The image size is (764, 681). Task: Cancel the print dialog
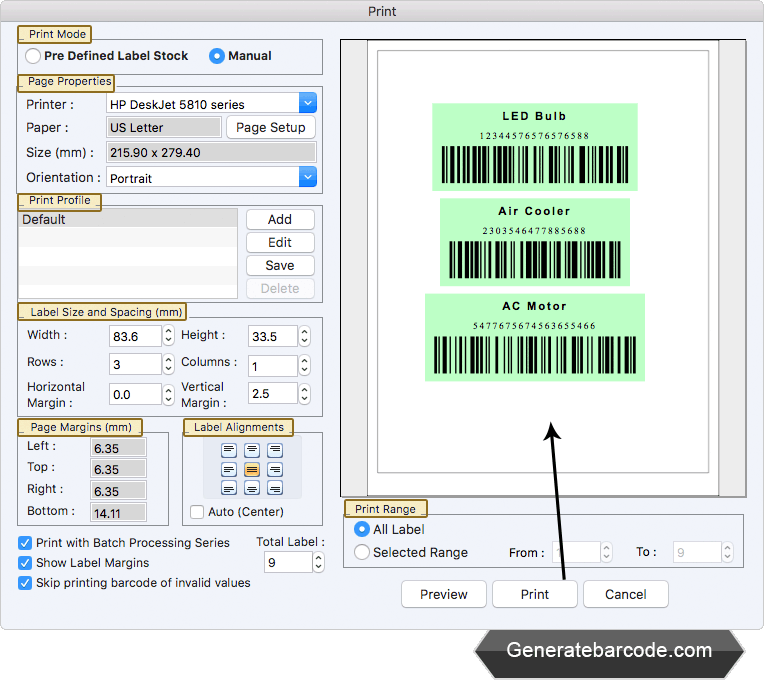(x=626, y=594)
